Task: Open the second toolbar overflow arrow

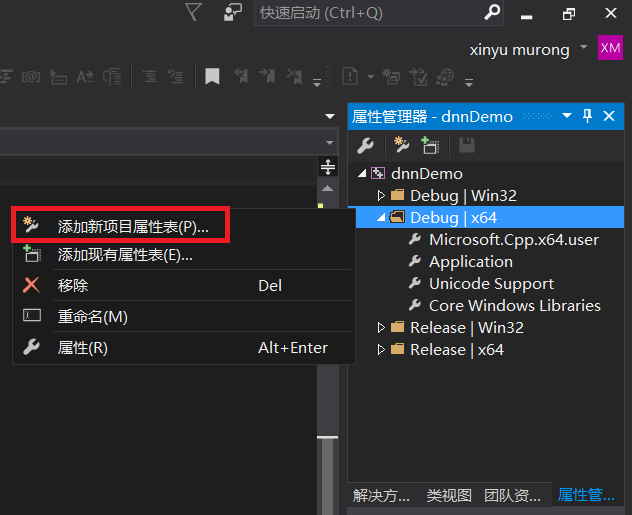Action: [x=469, y=83]
